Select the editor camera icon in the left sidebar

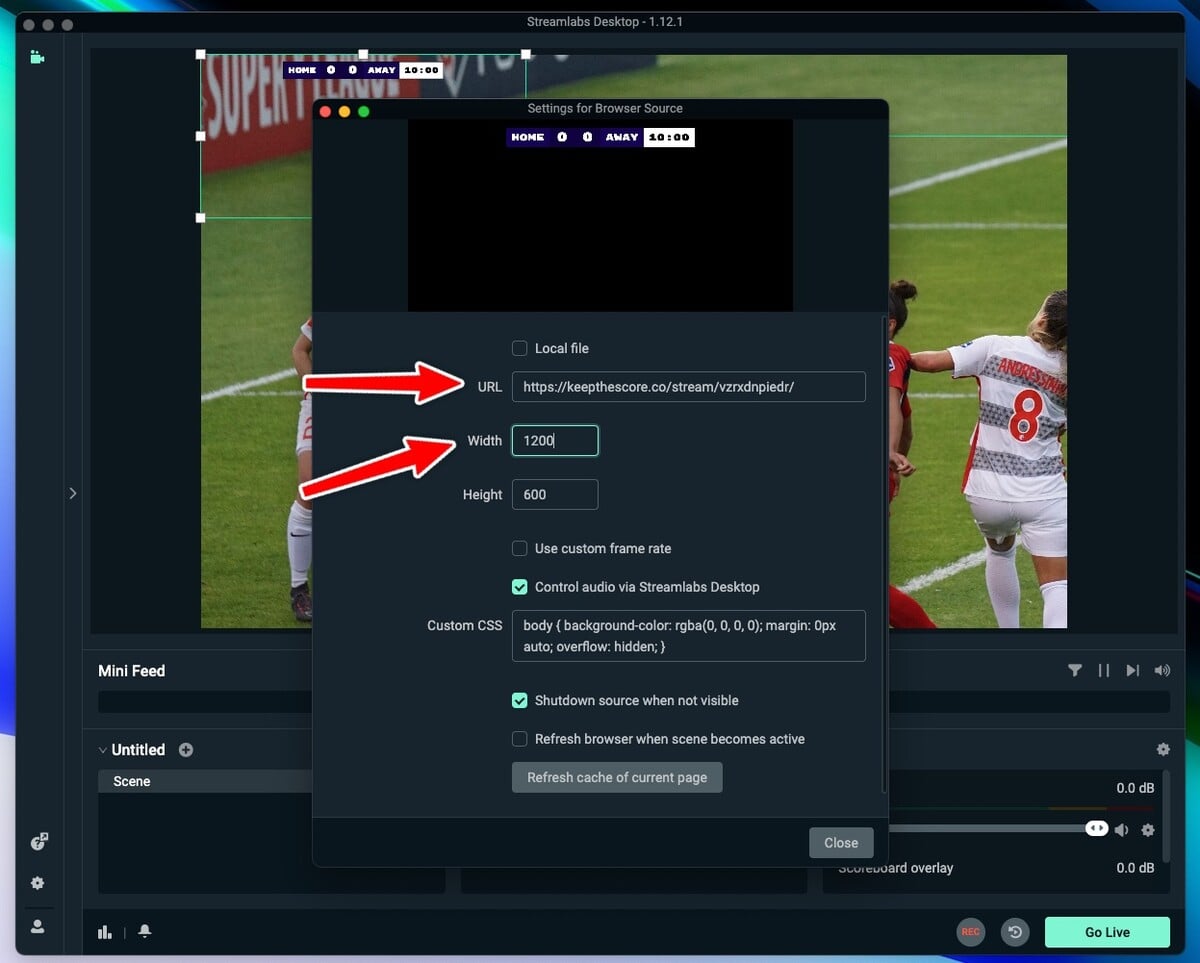coord(38,57)
